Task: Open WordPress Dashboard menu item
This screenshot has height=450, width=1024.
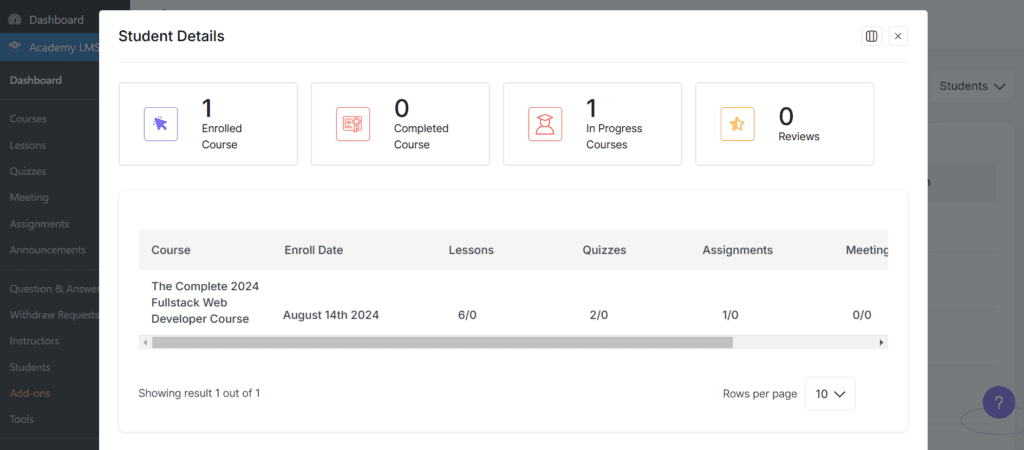Action: [x=50, y=20]
